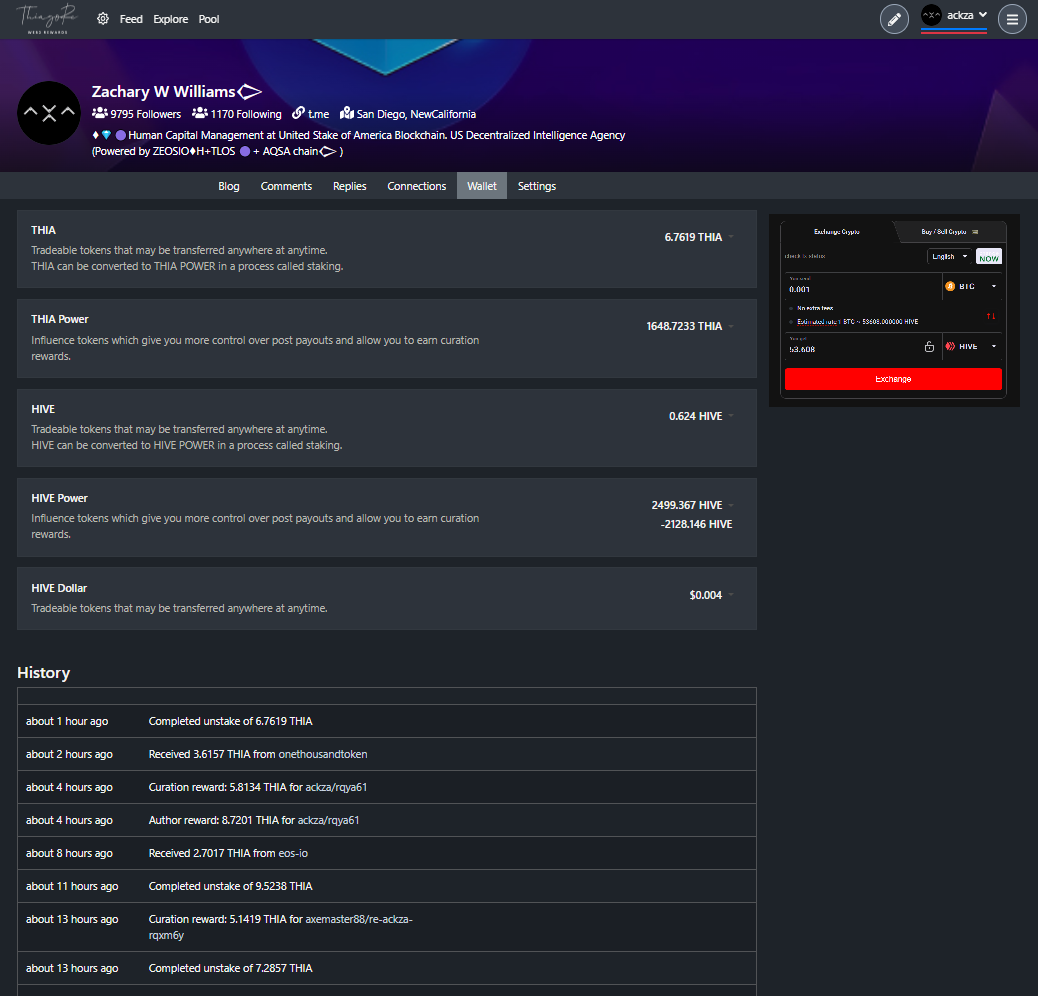Image resolution: width=1038 pixels, height=996 pixels.
Task: Click the You send amount field
Action: pyautogui.click(x=863, y=287)
